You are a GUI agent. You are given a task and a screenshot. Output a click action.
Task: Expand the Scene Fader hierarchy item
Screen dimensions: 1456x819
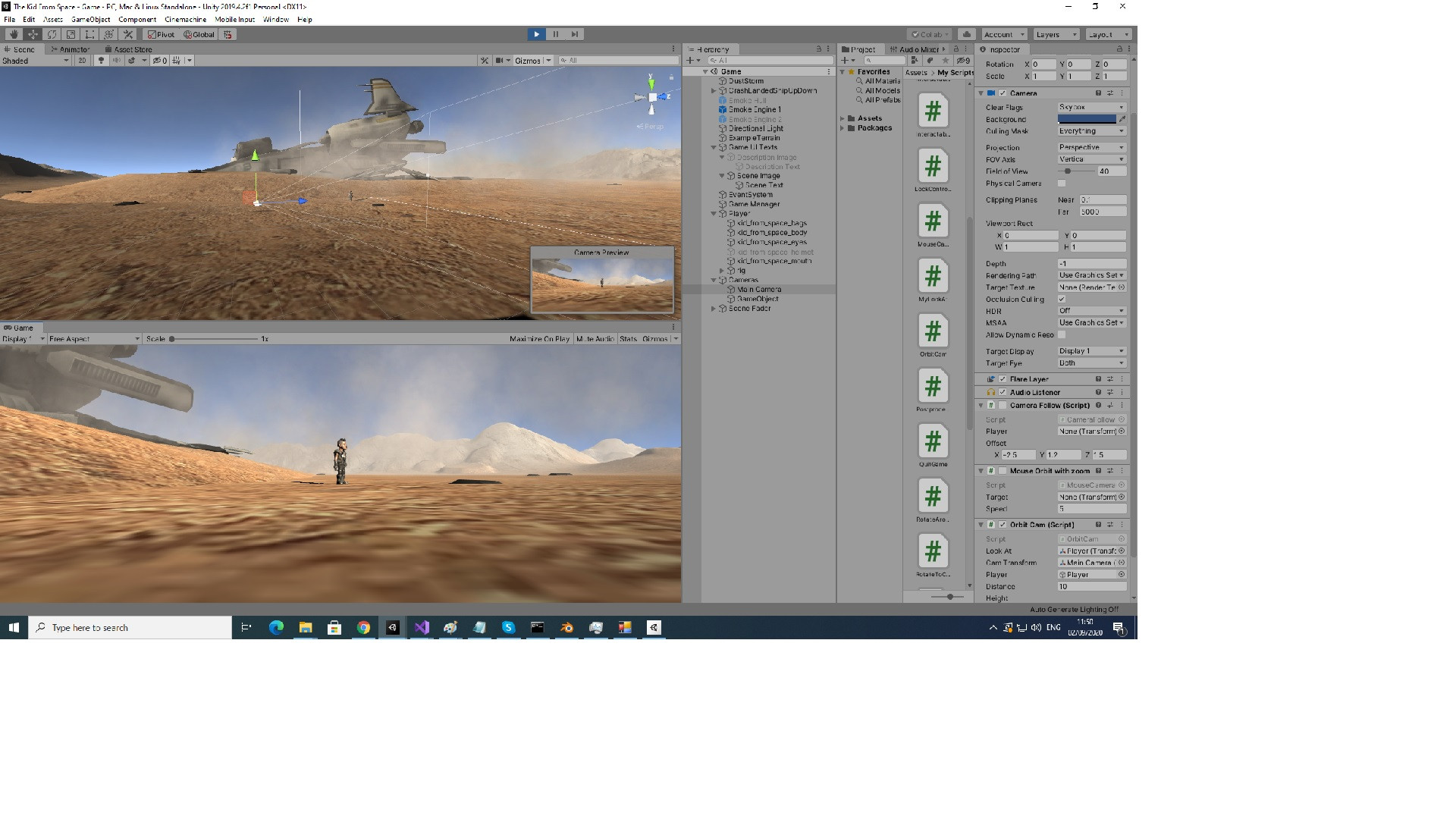tap(714, 309)
